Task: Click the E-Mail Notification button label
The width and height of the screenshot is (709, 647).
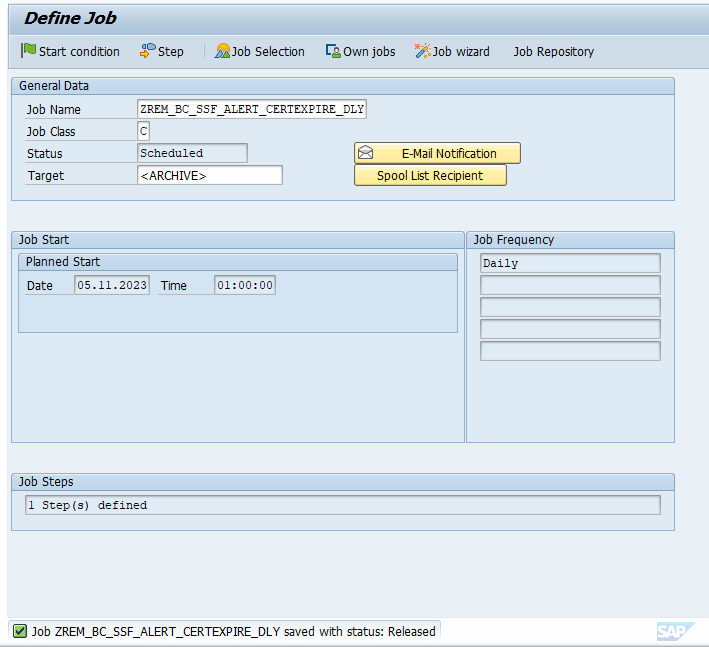Action: [449, 153]
